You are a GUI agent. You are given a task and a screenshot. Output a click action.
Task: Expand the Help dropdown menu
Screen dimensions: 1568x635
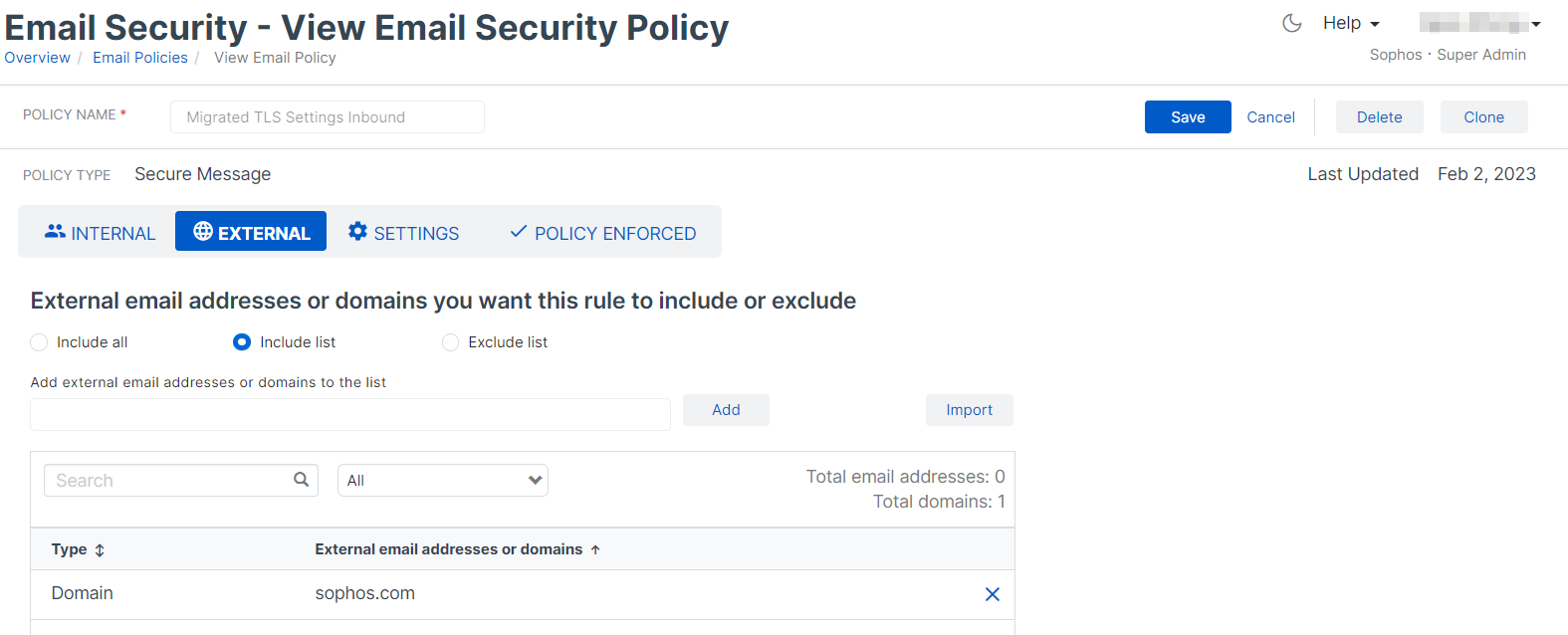(1351, 23)
